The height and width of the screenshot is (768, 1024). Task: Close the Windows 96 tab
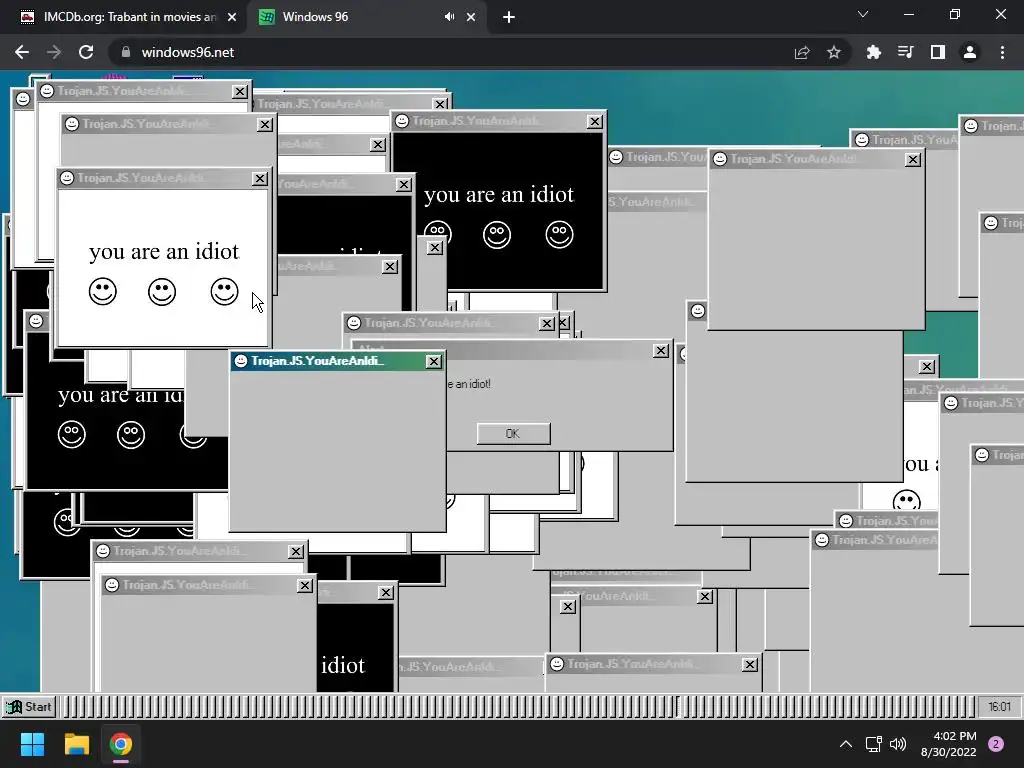[471, 17]
